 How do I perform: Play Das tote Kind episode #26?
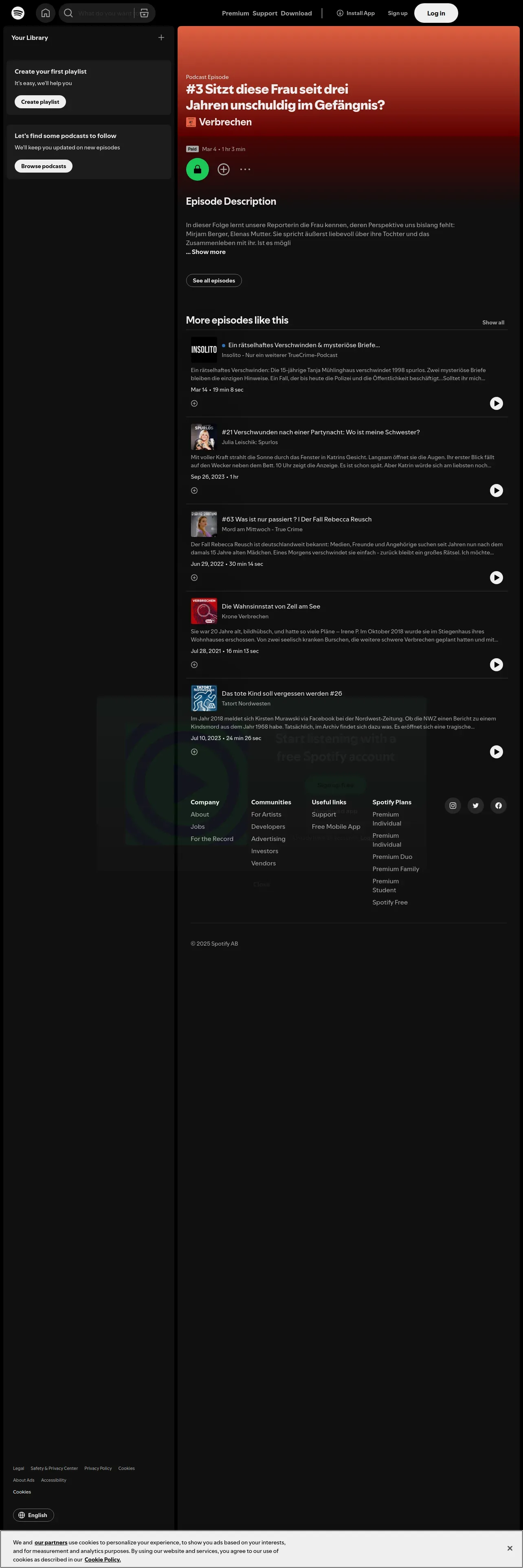(x=497, y=751)
